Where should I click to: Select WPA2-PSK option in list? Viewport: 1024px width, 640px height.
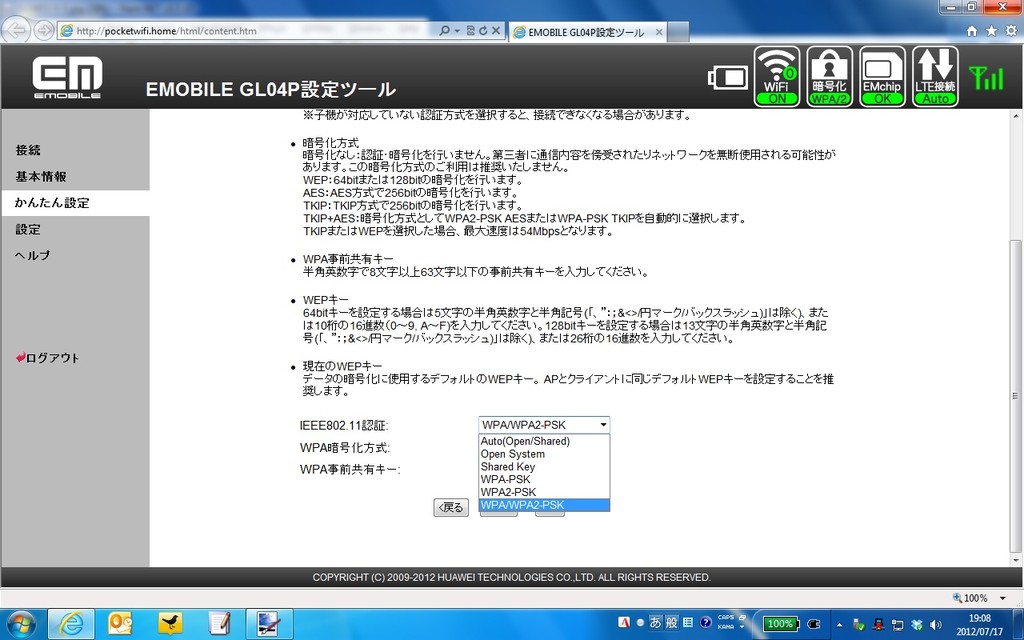coord(544,492)
